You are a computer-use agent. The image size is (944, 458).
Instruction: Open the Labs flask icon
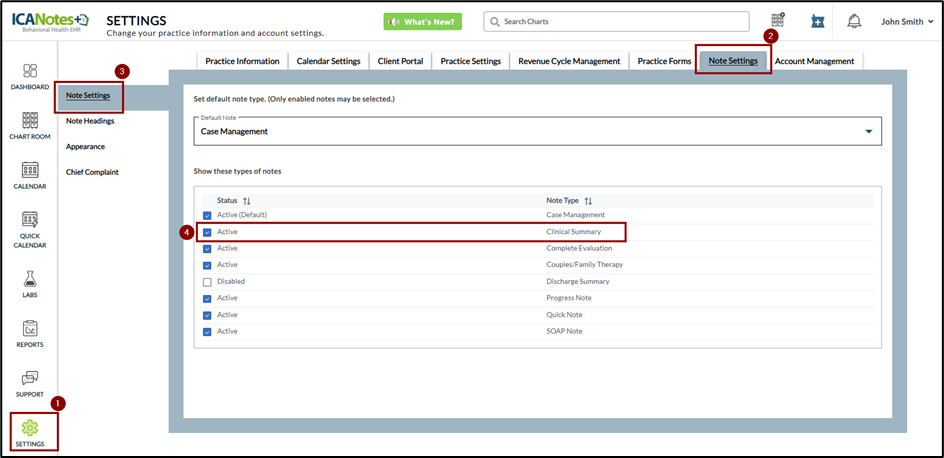pos(29,282)
